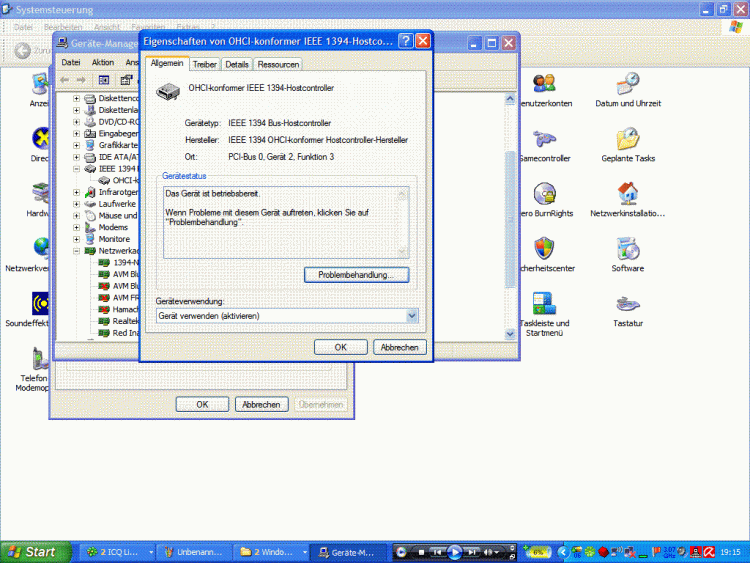Open Geplante Tasks folder icon
The image size is (750, 563).
(628, 139)
